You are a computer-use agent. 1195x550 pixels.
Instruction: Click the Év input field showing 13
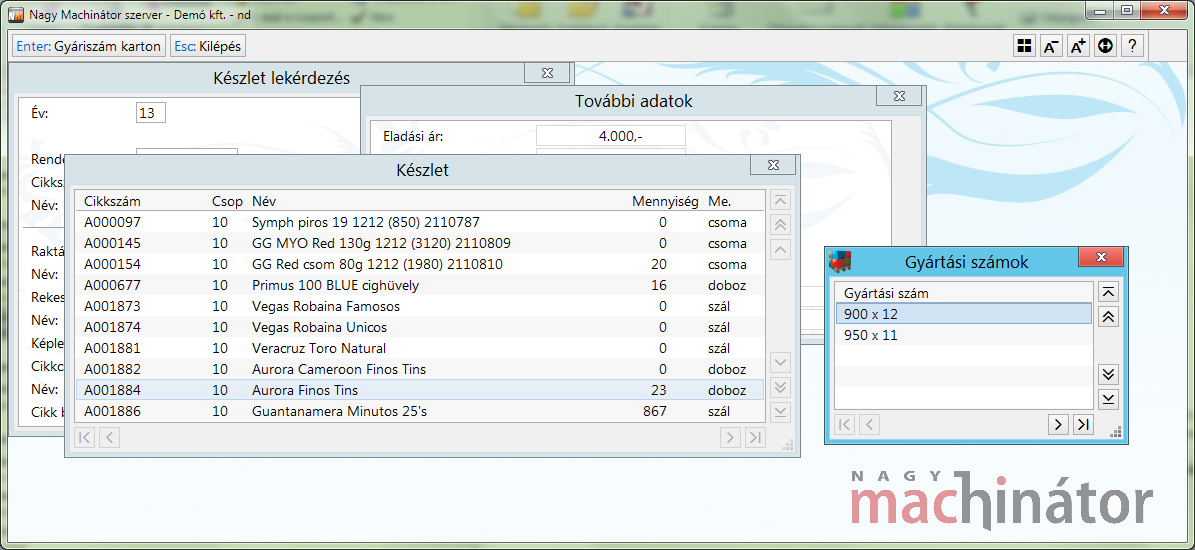tap(151, 113)
